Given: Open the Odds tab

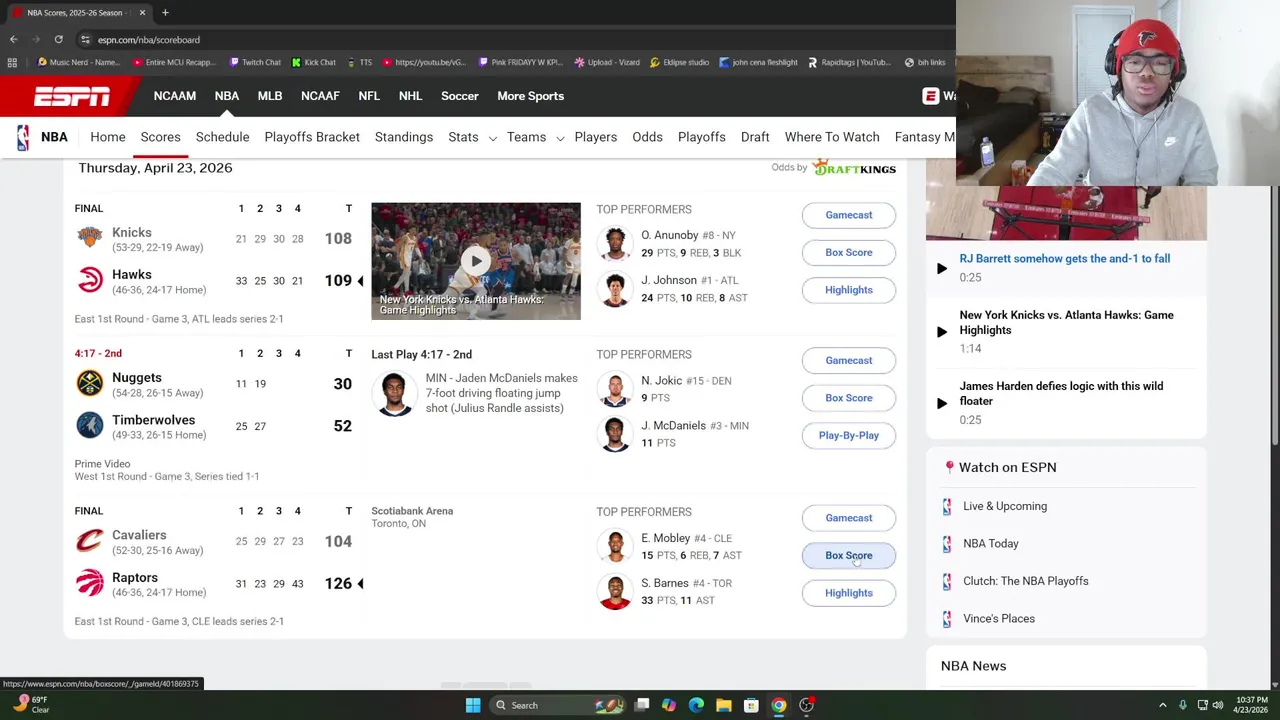Looking at the screenshot, I should [647, 137].
